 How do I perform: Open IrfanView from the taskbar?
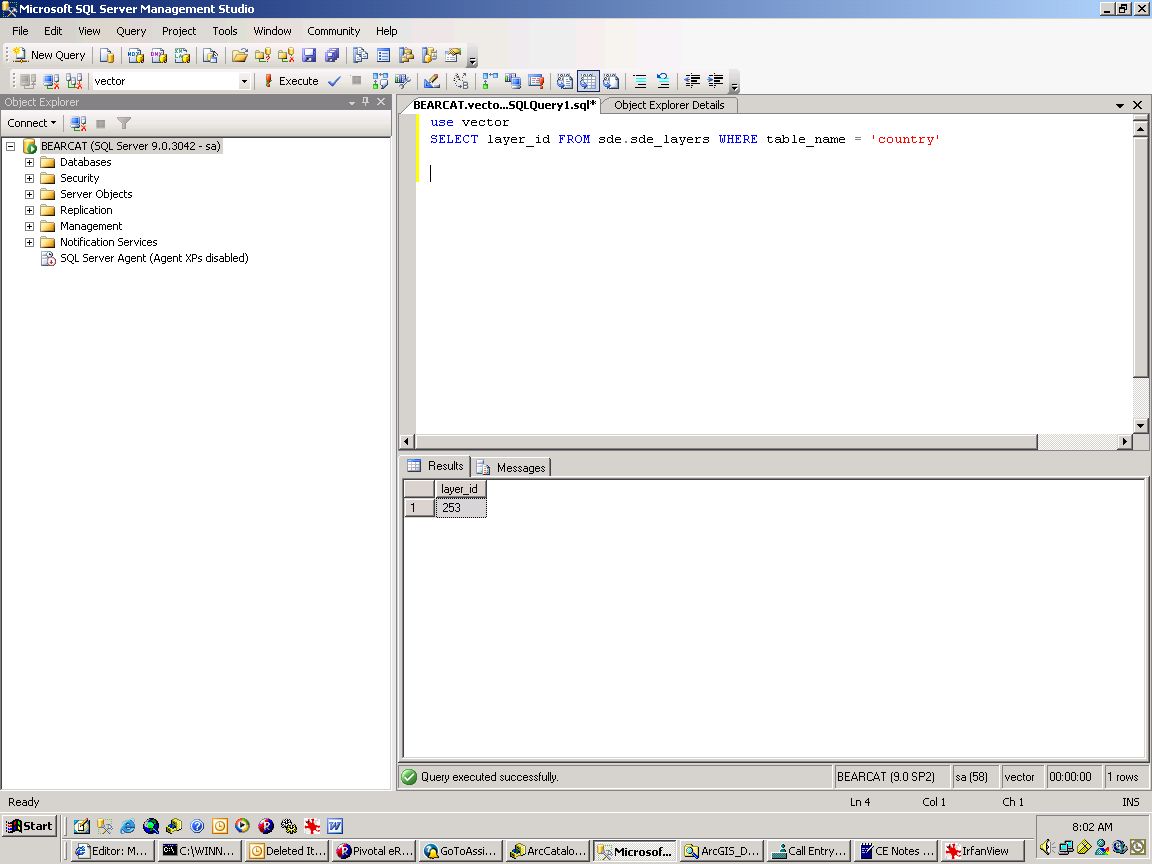pyautogui.click(x=981, y=851)
